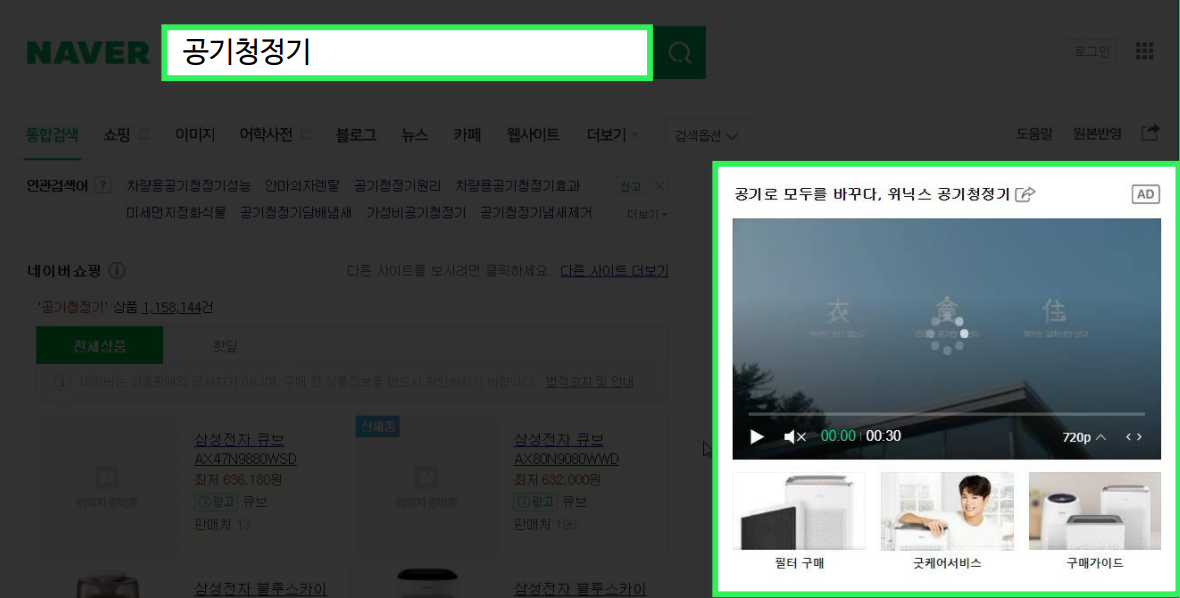
Task: Open the help icon next to 연관검색어
Action: 103,185
